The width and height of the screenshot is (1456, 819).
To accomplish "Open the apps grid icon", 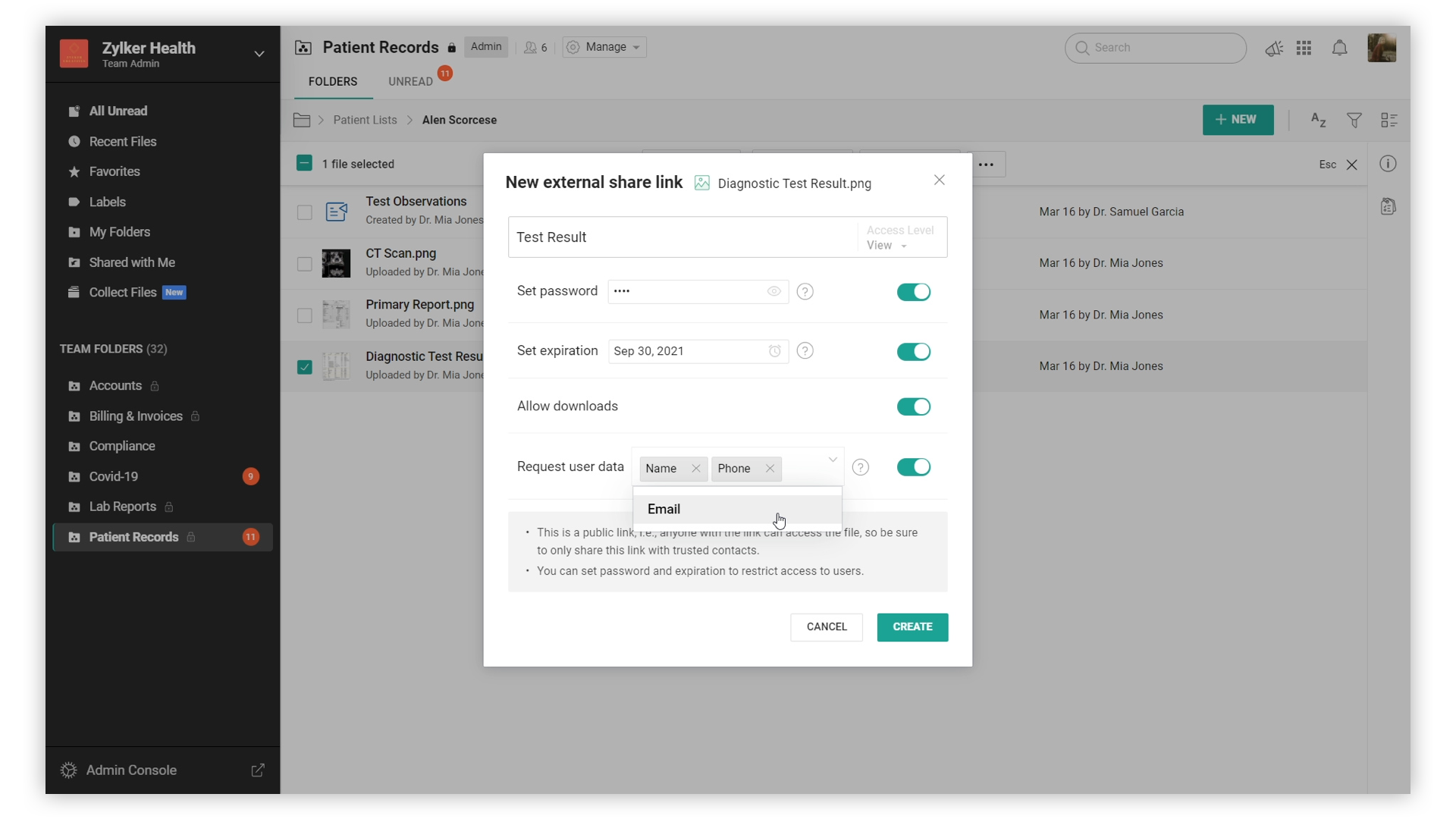I will (1304, 49).
